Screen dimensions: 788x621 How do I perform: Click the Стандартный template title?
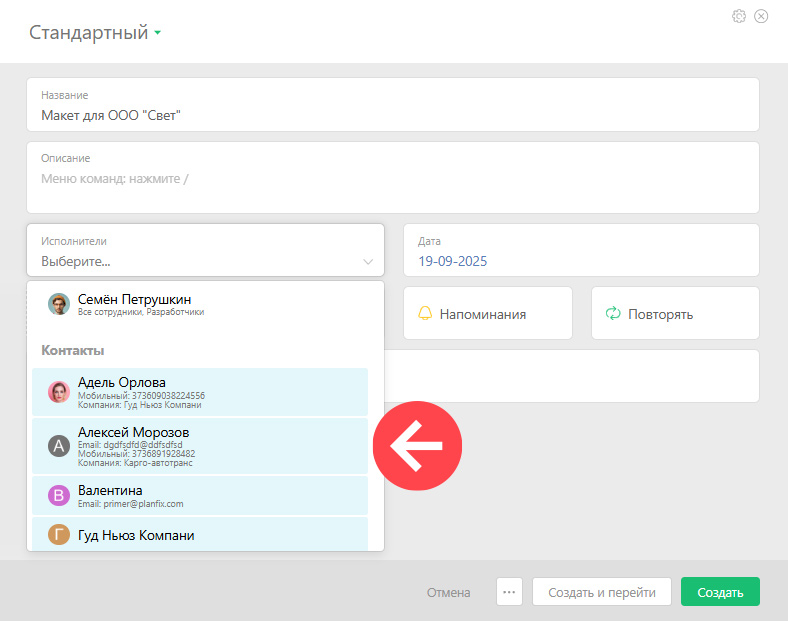click(x=88, y=33)
